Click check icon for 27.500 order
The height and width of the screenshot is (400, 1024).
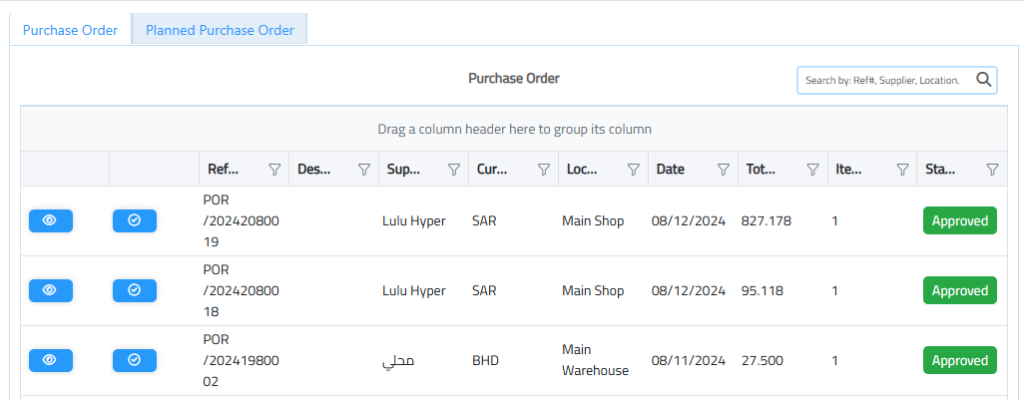point(134,360)
